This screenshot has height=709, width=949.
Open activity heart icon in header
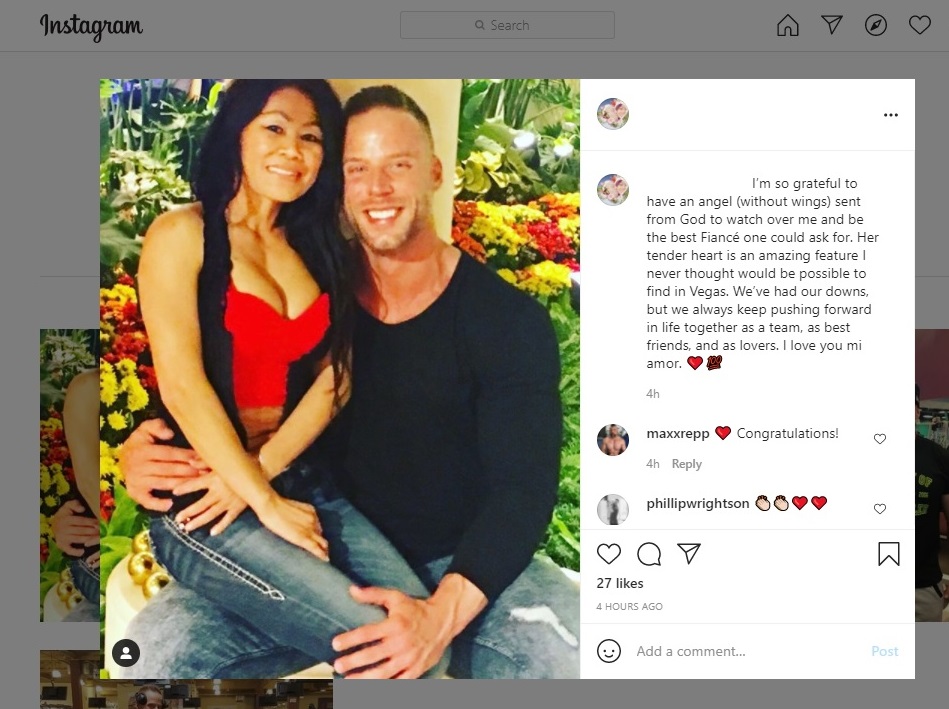click(919, 25)
